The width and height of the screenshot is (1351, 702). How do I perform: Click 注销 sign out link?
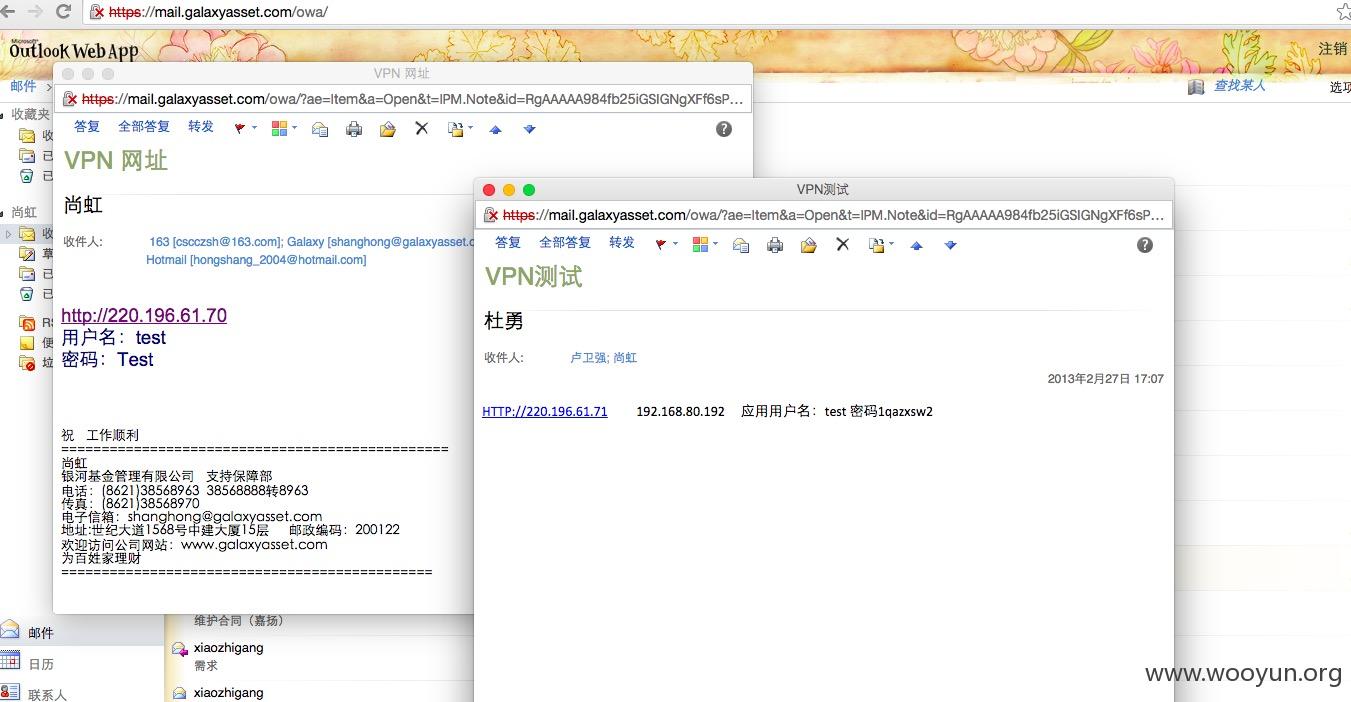[1333, 49]
